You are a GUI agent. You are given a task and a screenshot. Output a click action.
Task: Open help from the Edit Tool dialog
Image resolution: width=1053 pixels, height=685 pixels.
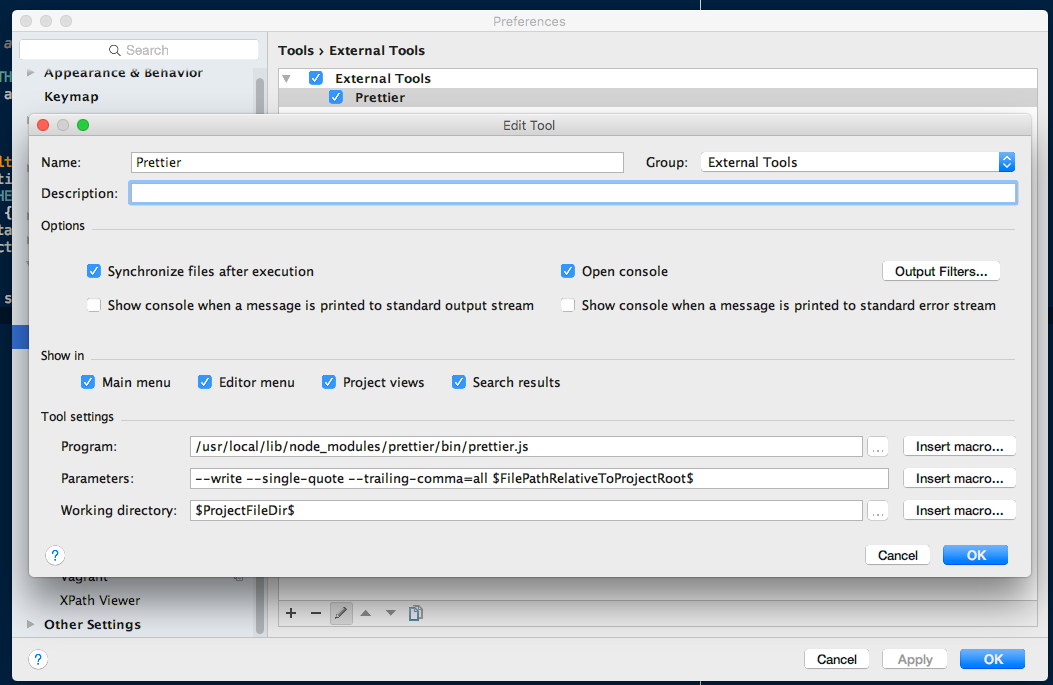55,555
